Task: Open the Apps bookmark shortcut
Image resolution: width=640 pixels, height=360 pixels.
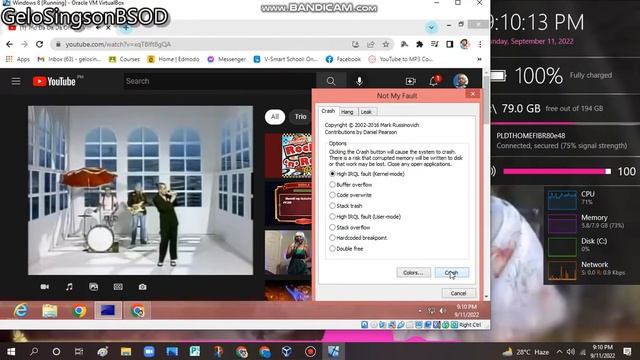Action: pyautogui.click(x=18, y=59)
